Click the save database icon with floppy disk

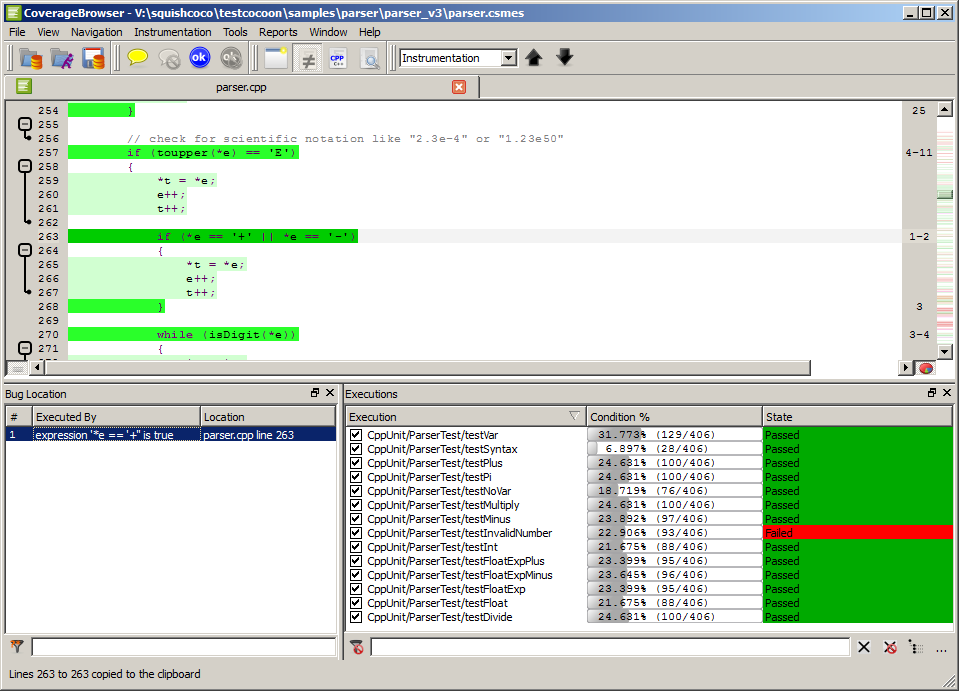[94, 58]
